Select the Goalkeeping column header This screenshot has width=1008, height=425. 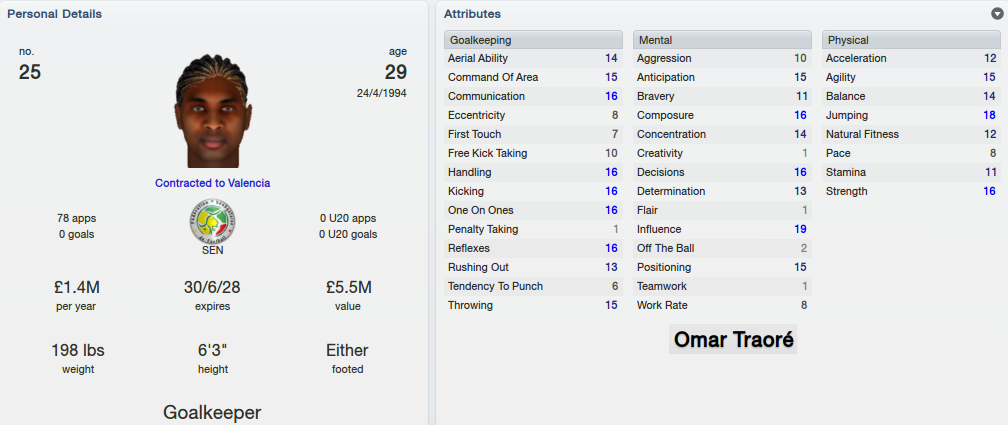[533, 40]
